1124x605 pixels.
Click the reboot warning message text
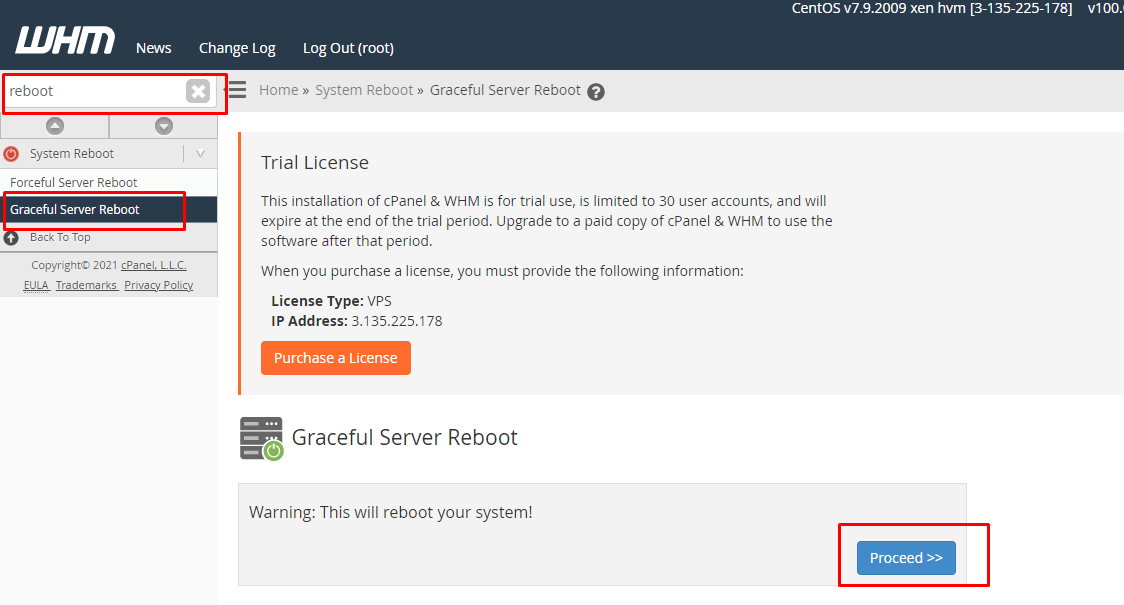click(391, 513)
